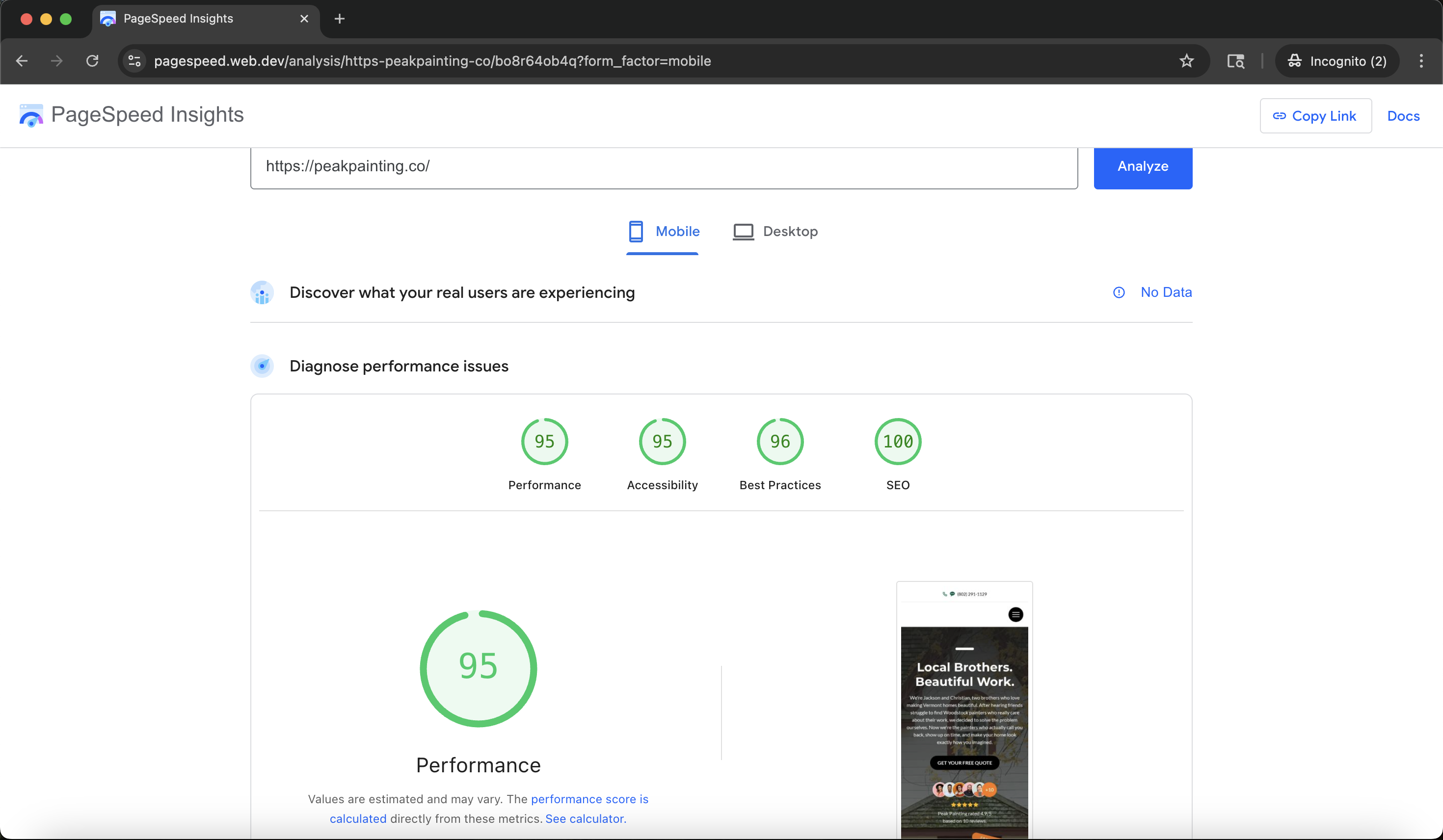The image size is (1443, 840).
Task: Open the See calculator link
Action: pos(584,818)
